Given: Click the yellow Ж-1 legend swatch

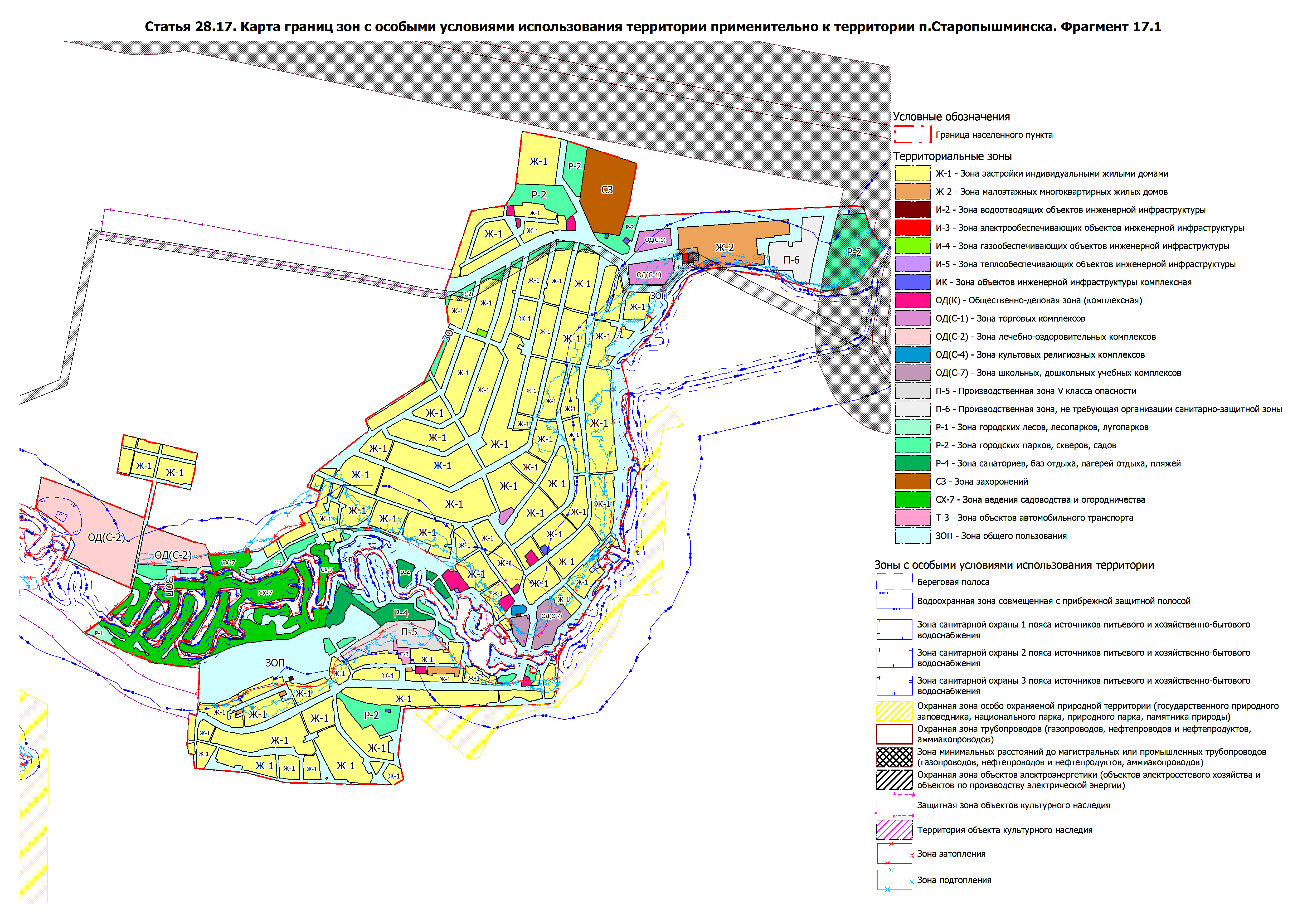Looking at the screenshot, I should coord(912,174).
